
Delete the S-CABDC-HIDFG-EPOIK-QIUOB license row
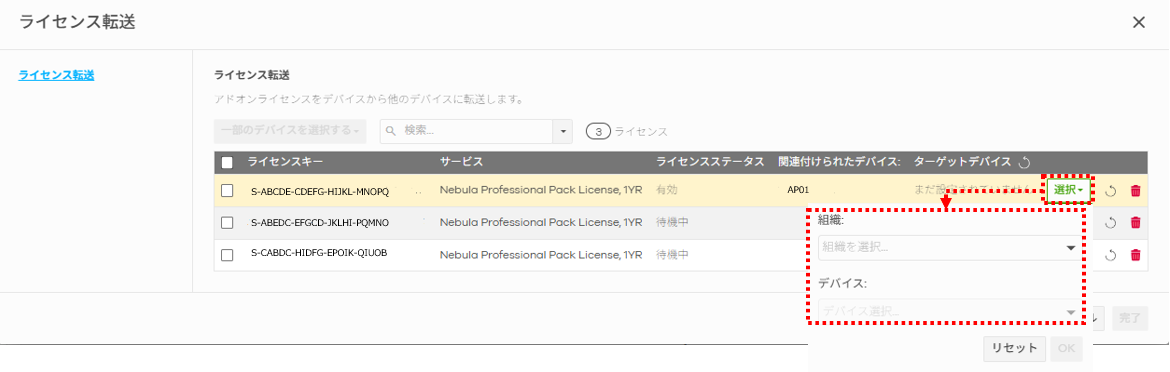(1136, 255)
